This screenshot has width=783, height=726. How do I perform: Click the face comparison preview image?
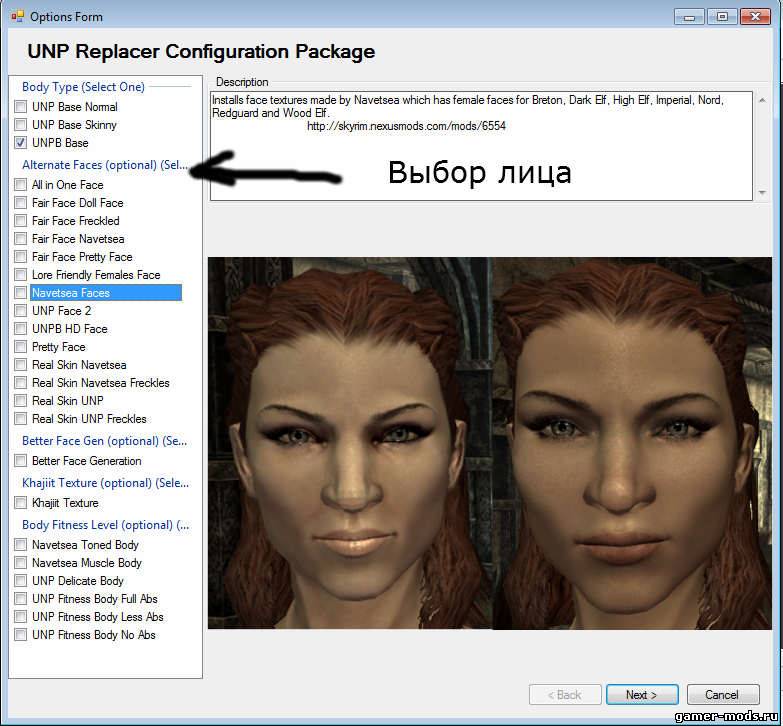pyautogui.click(x=490, y=443)
